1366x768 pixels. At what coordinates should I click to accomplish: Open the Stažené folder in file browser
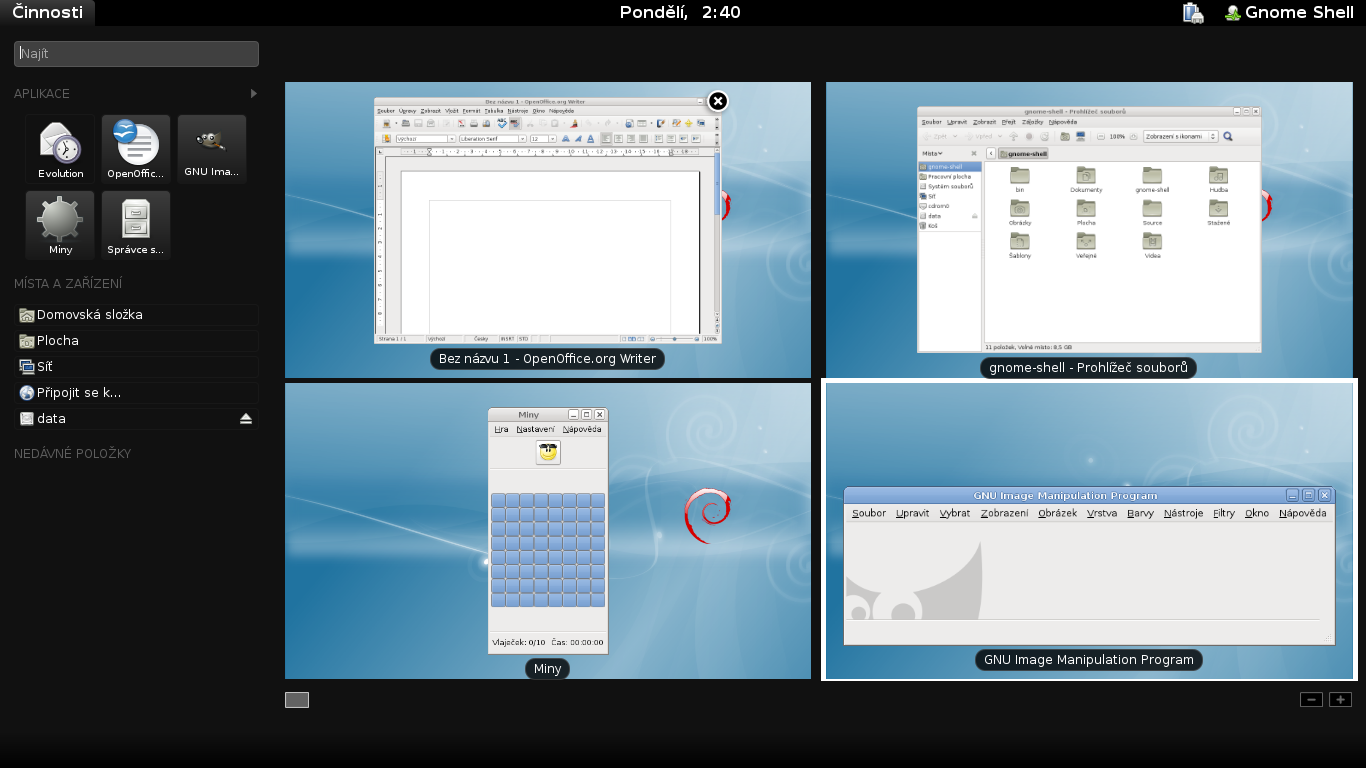[x=1218, y=213]
